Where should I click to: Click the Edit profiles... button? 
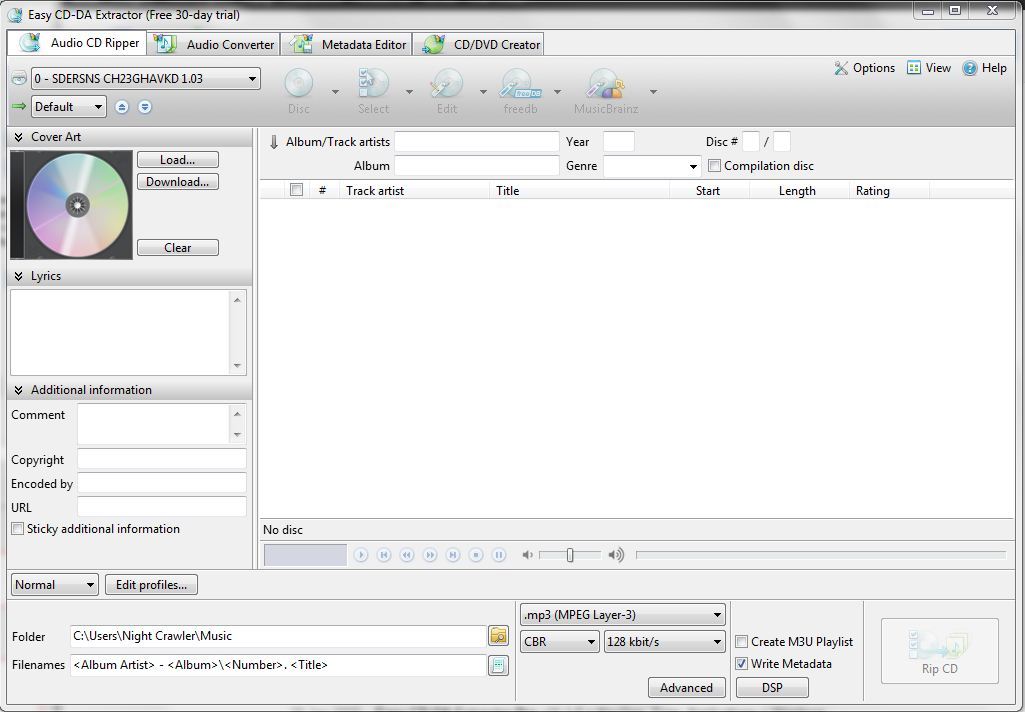tap(152, 585)
